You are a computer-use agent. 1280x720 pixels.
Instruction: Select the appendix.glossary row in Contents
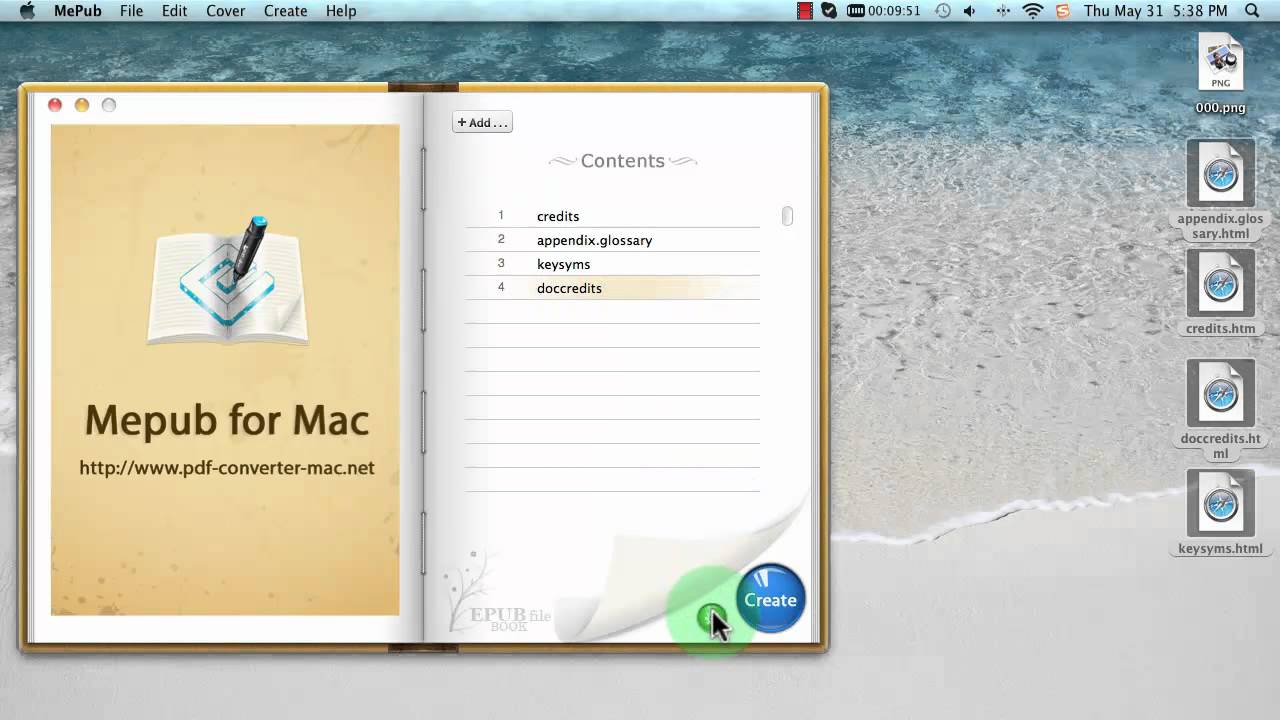(612, 240)
